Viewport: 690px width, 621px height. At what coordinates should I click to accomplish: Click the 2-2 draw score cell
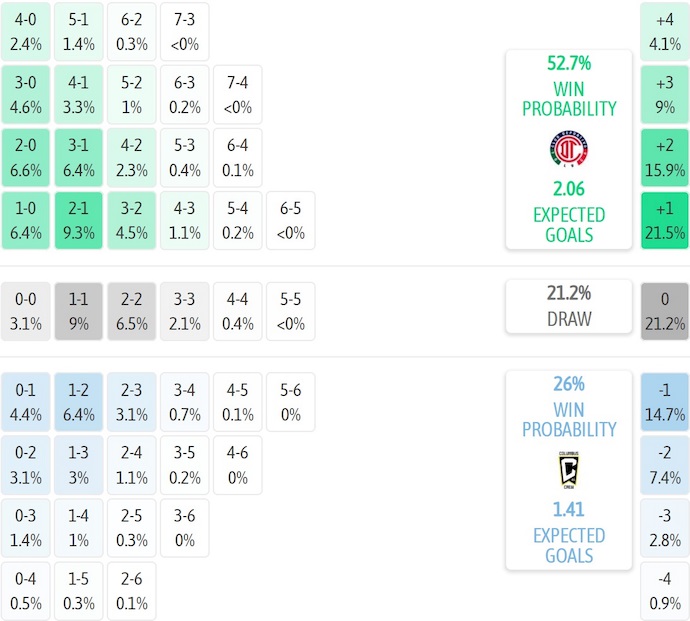[x=131, y=310]
